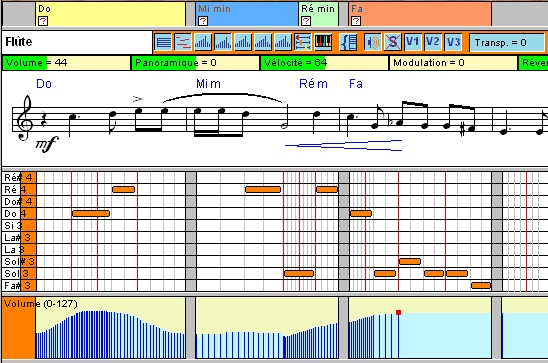The image size is (548, 363).
Task: Select the Do 4 note in the first measure
Action: 91,213
